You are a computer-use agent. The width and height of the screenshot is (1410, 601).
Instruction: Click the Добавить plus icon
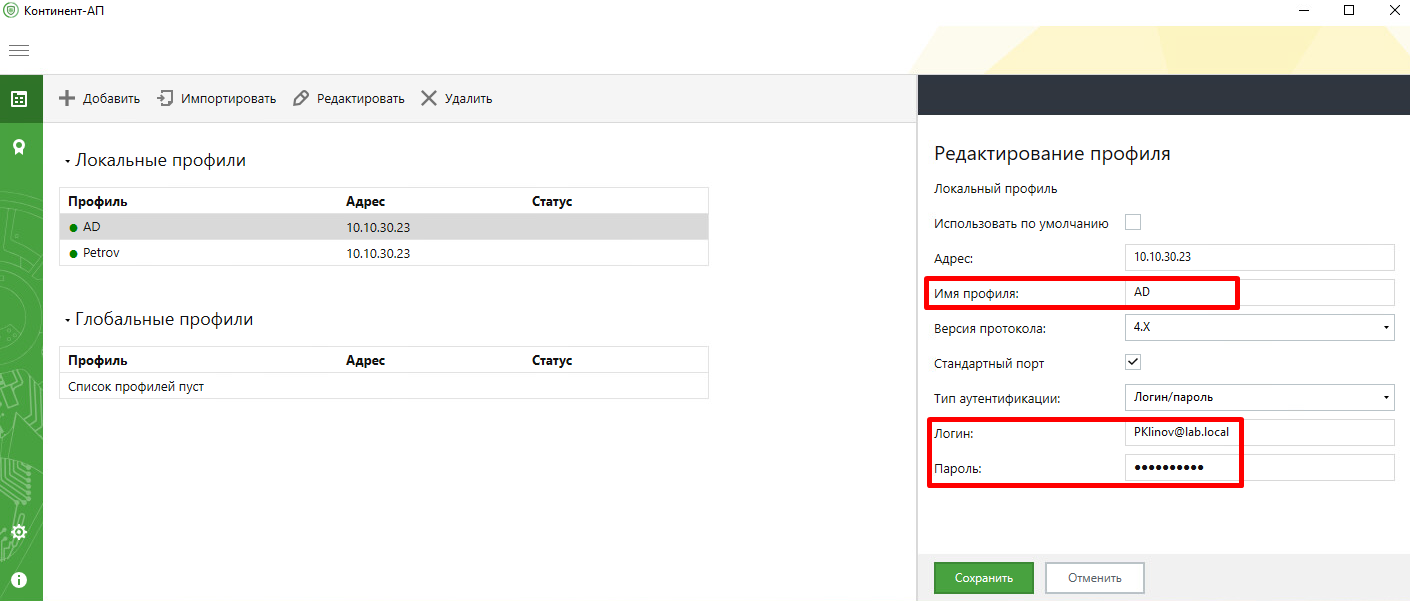[67, 98]
